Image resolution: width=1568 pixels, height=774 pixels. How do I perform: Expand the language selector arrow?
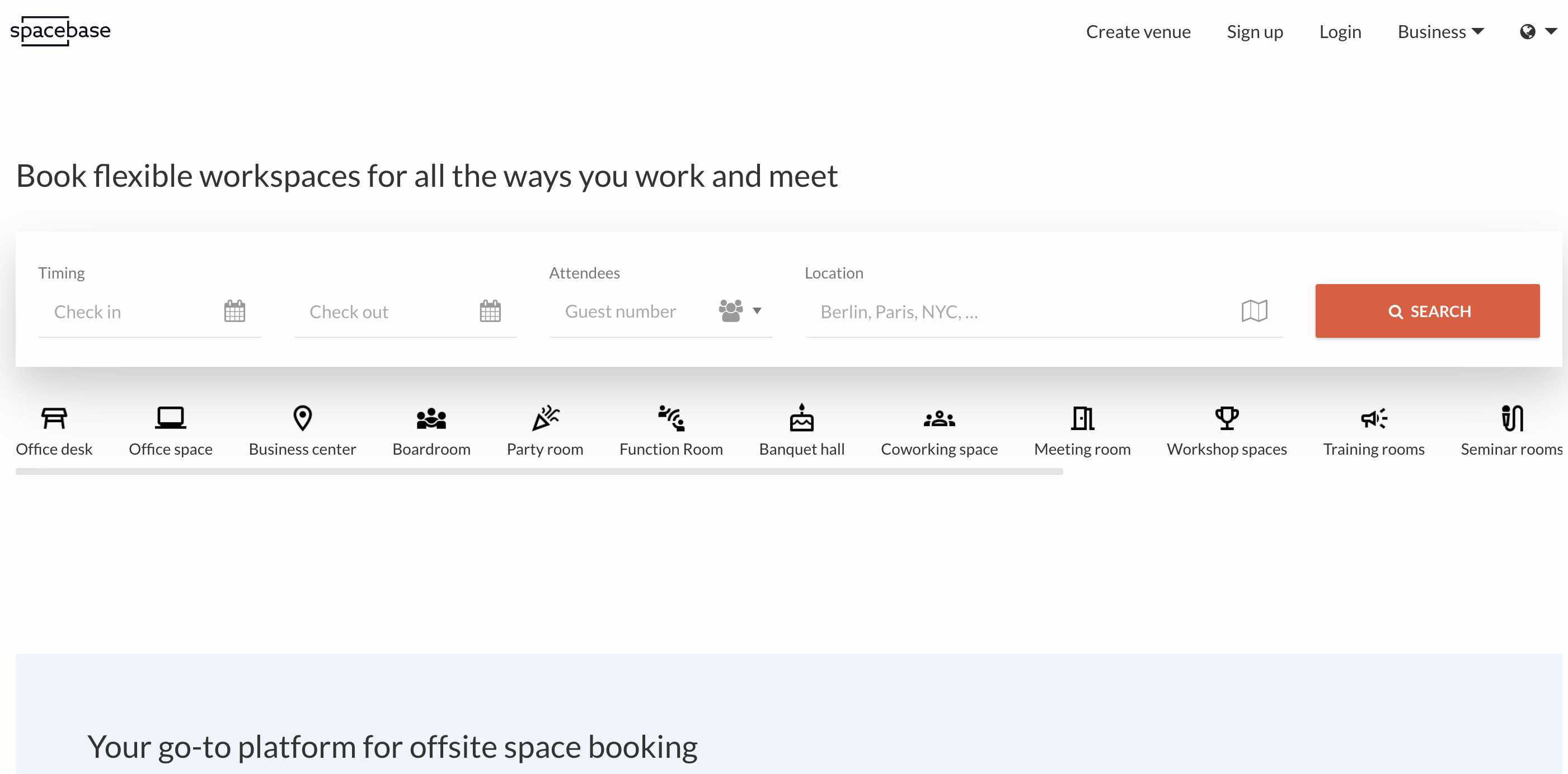(x=1551, y=31)
